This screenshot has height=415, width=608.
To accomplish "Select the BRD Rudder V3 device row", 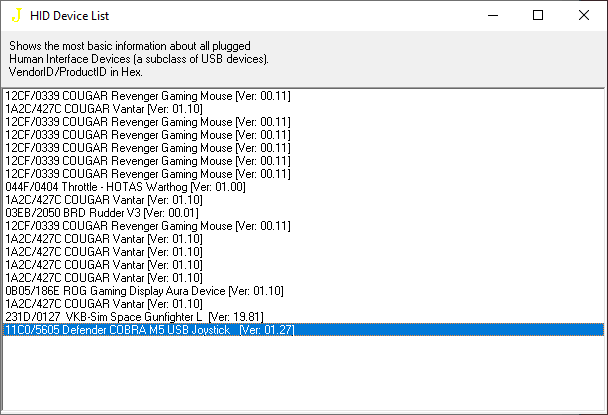I will click(x=303, y=213).
